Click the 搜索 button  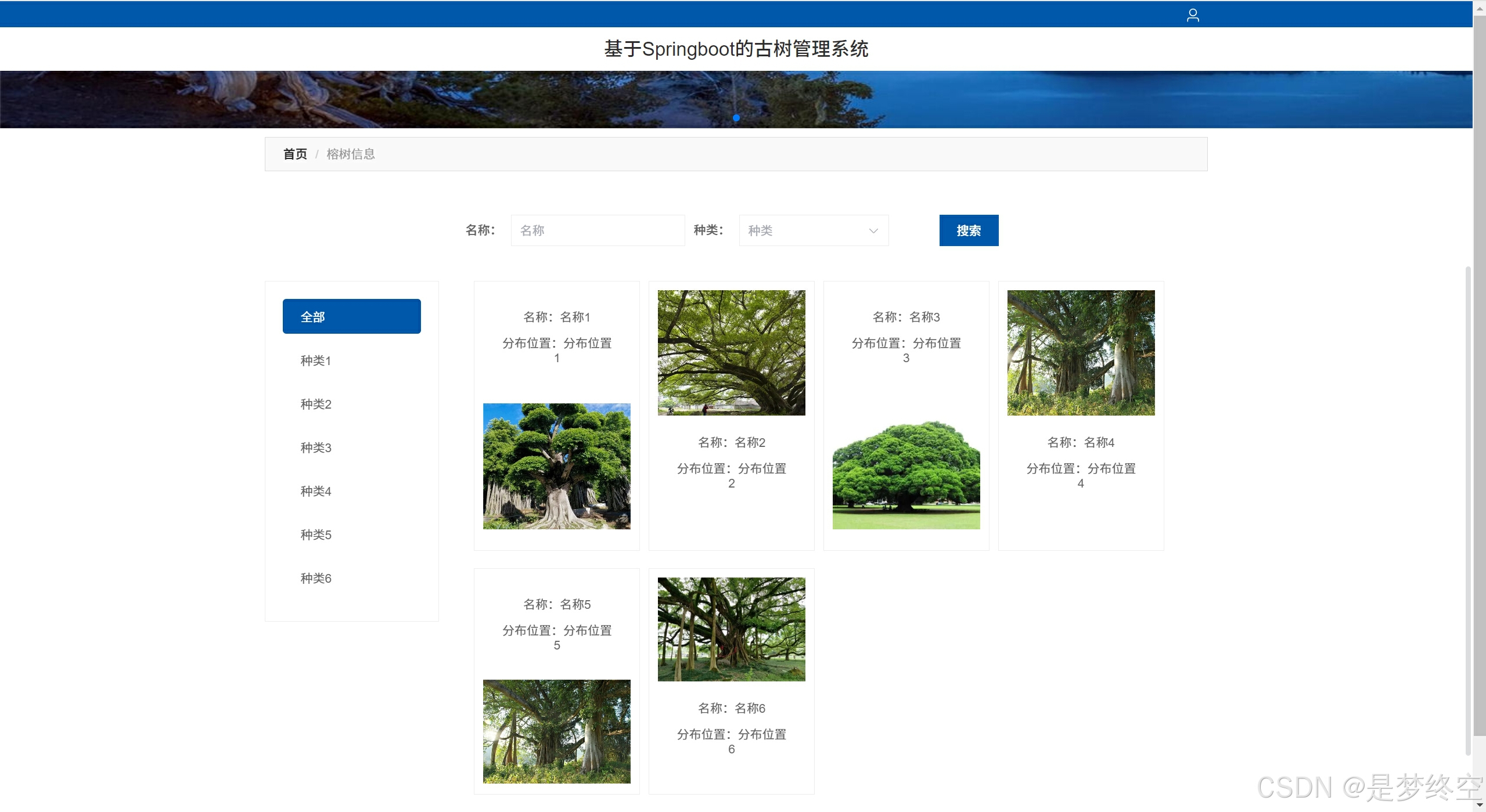point(969,230)
